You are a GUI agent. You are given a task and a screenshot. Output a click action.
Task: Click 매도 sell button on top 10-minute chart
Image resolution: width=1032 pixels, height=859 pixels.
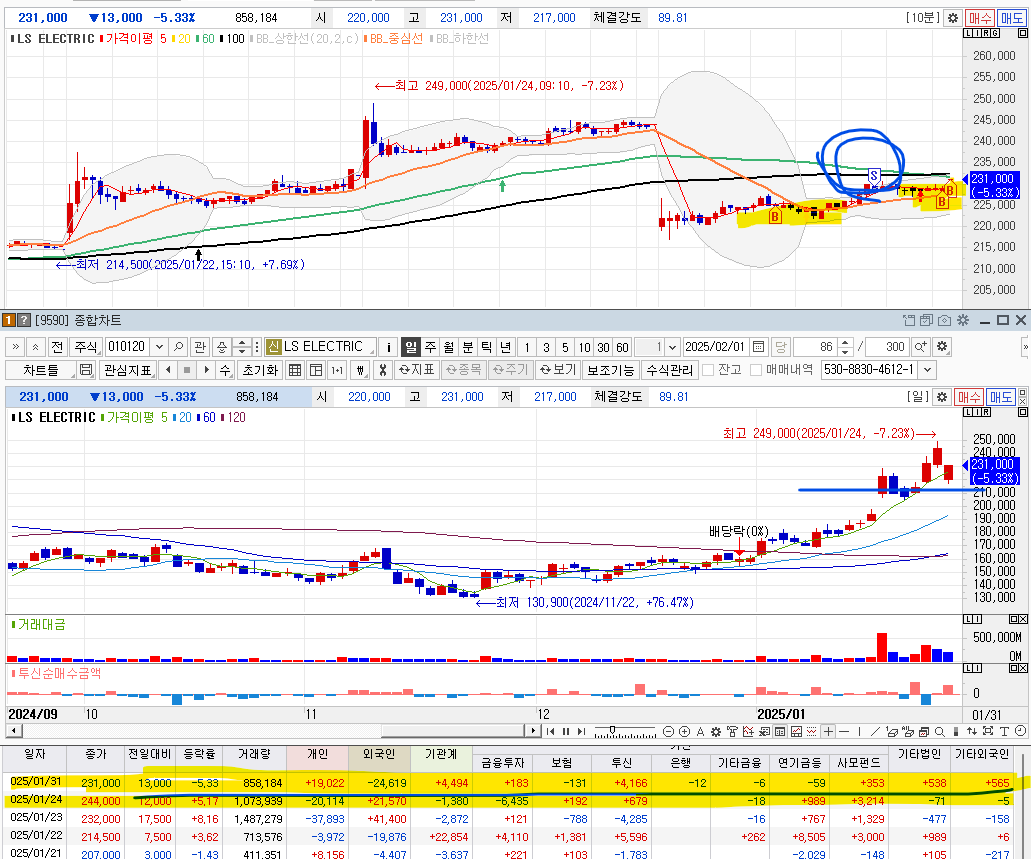[1012, 18]
